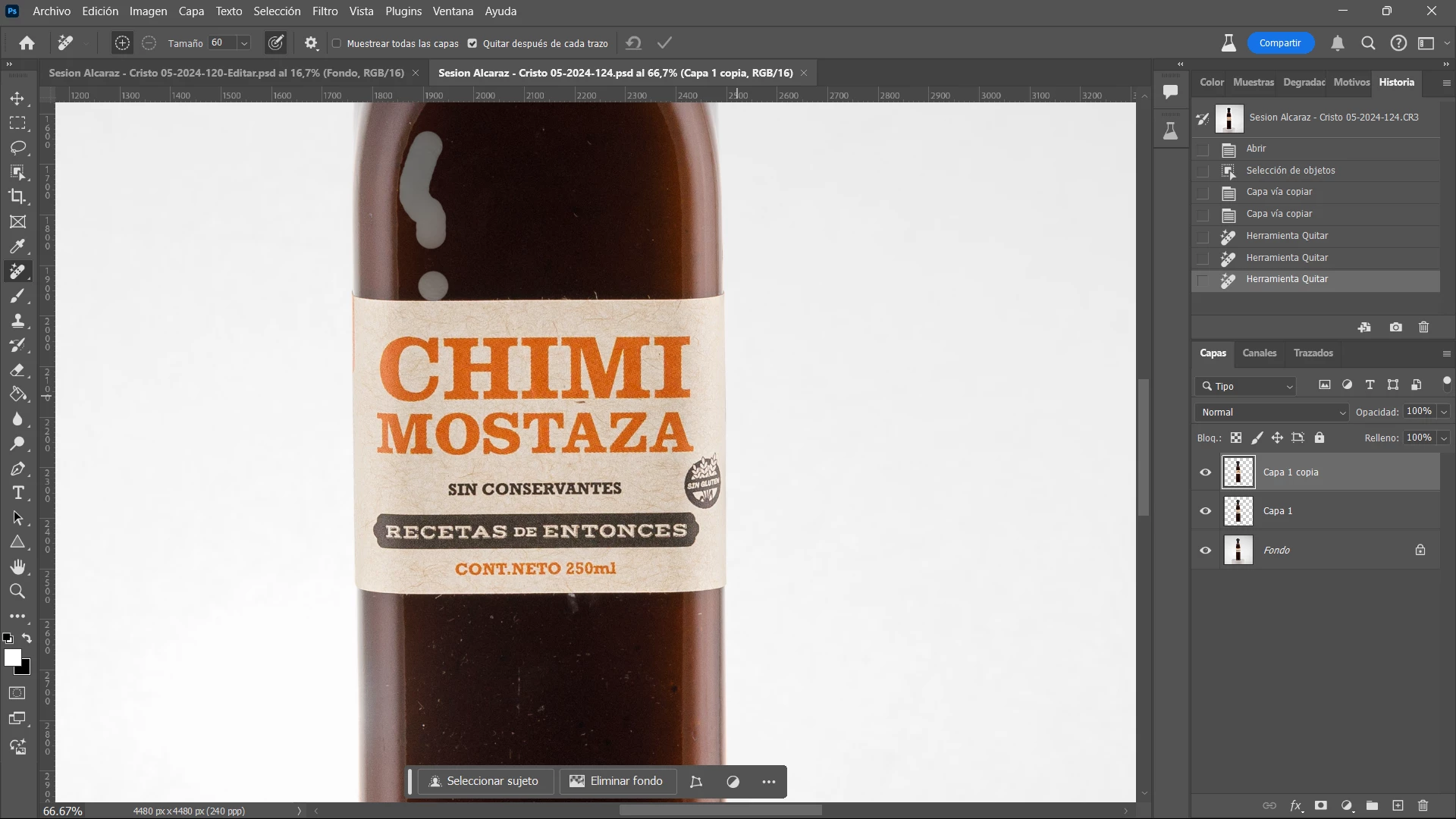
Task: Delete layer with trash icon in Capas panel
Action: click(x=1423, y=805)
